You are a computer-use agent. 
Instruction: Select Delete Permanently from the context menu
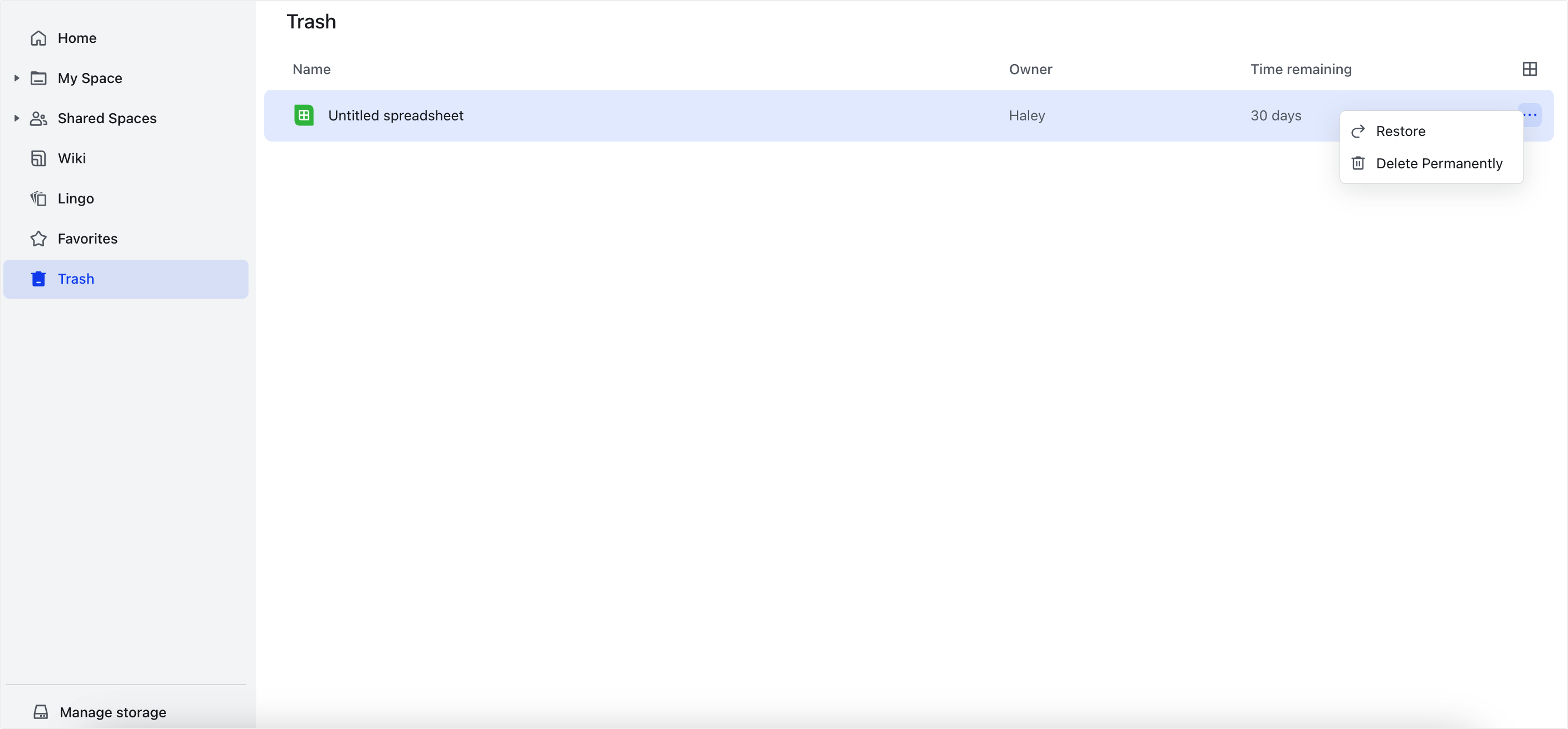(x=1440, y=163)
